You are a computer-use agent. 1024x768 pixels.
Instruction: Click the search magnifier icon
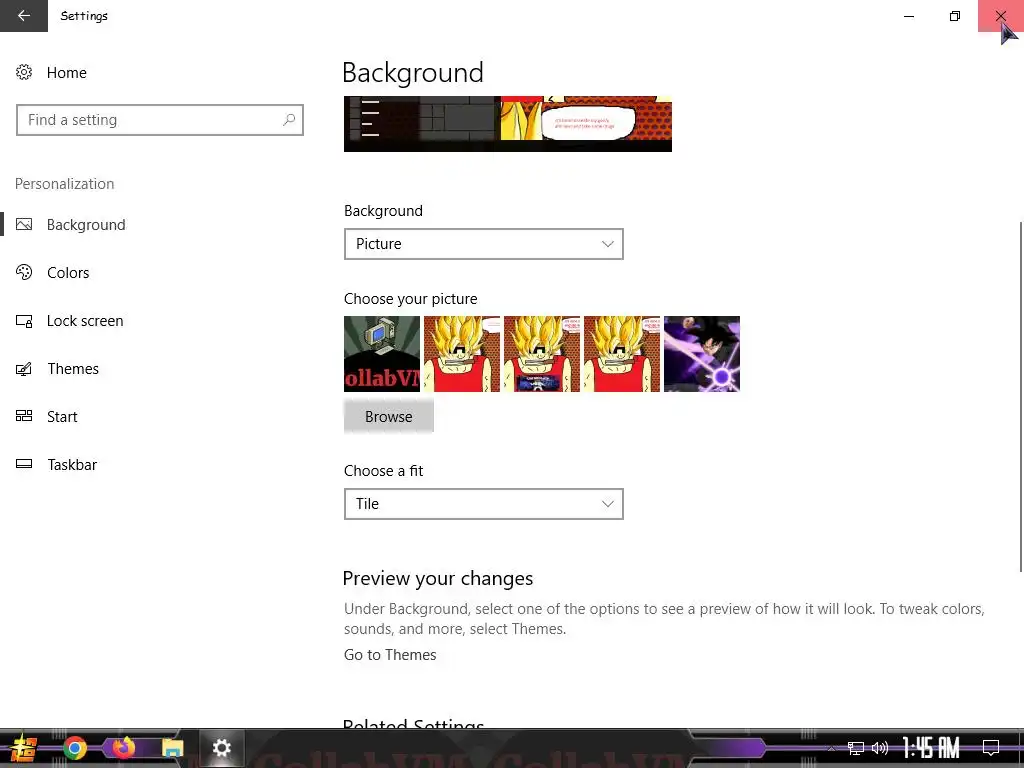pyautogui.click(x=289, y=120)
